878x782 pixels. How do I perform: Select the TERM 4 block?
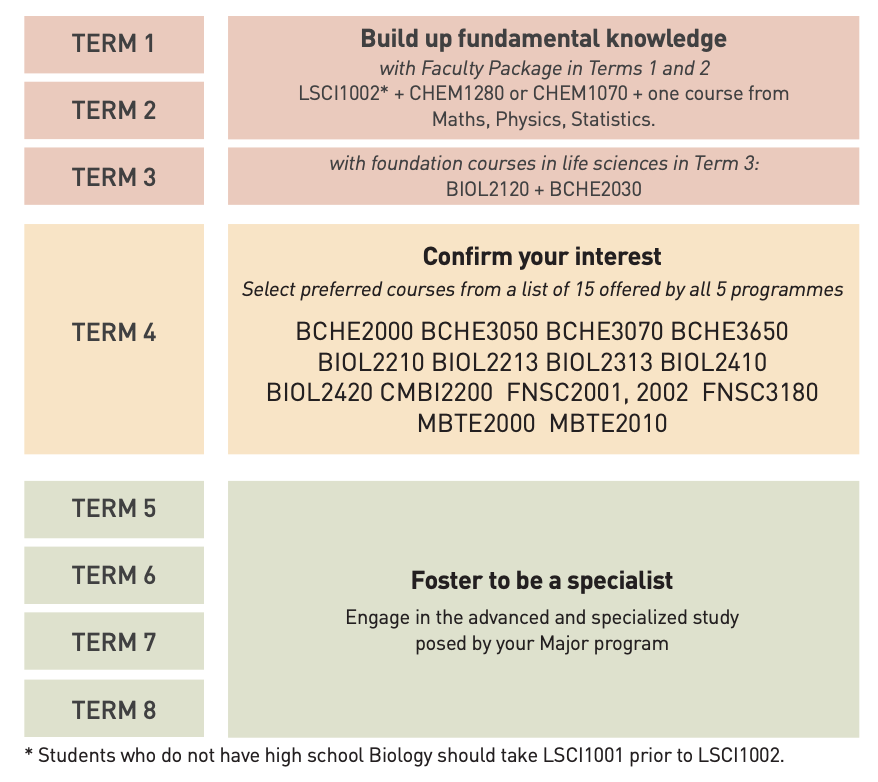pyautogui.click(x=114, y=339)
